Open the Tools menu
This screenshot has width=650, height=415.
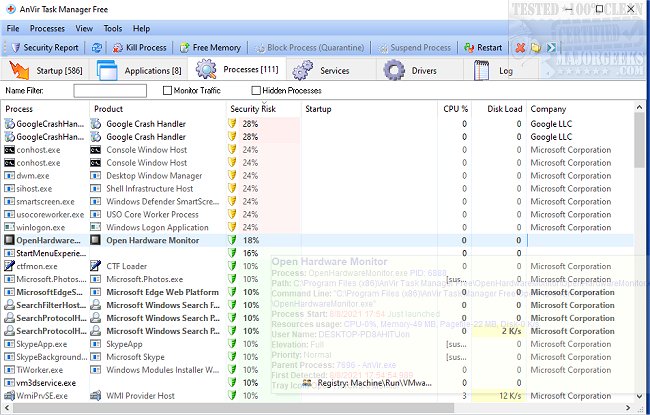(x=113, y=28)
